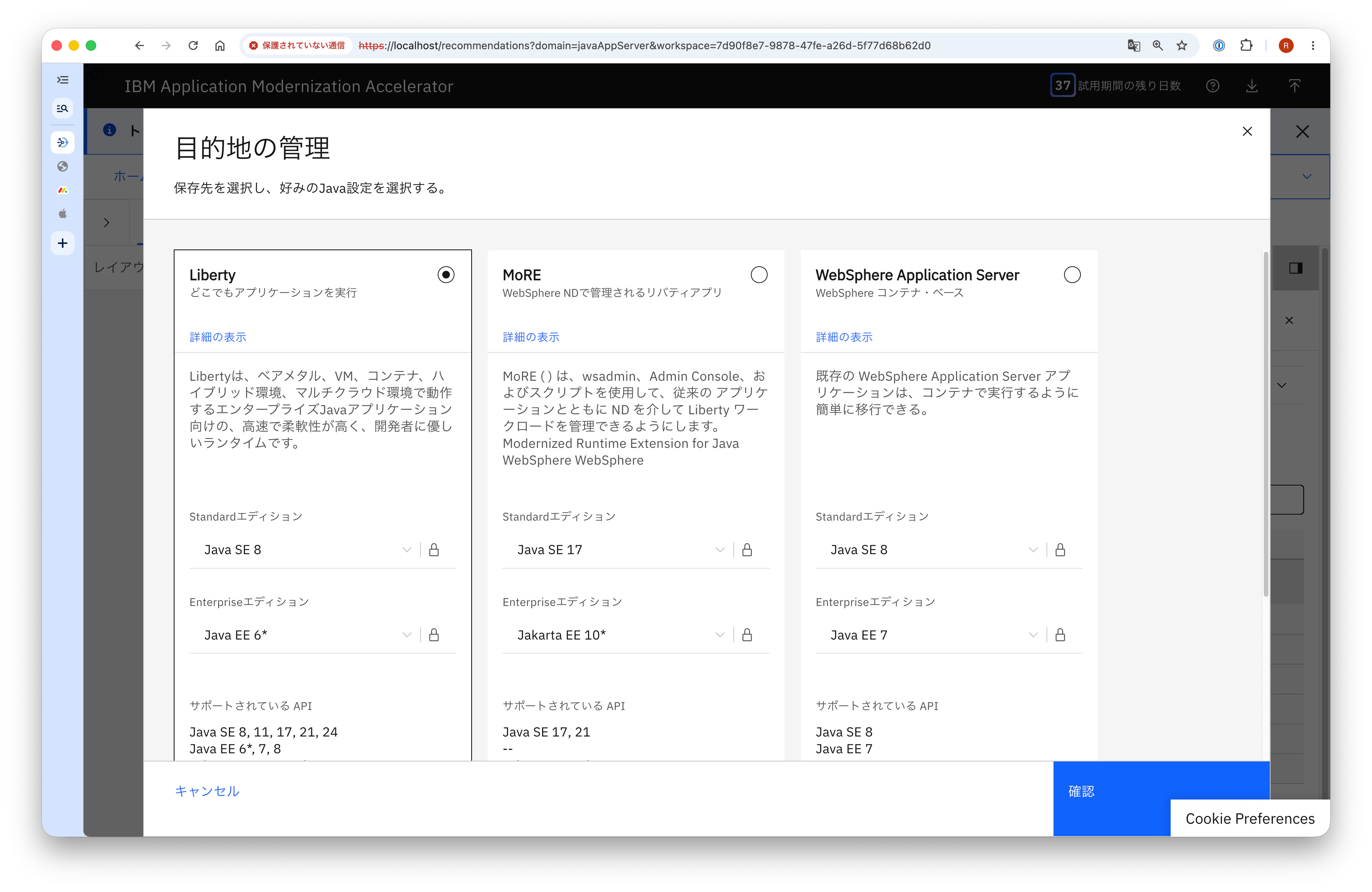Expand the left panel chevron

[x=107, y=223]
